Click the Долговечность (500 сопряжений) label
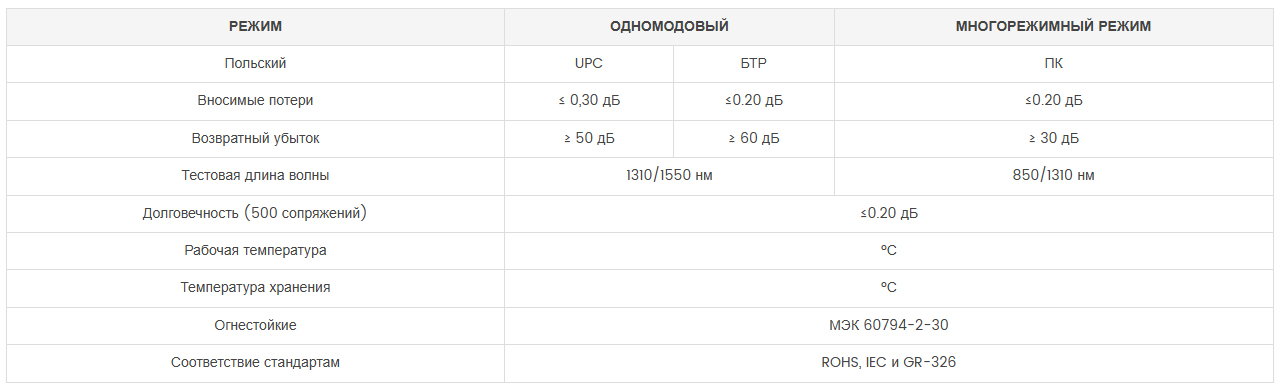The image size is (1280, 387). click(x=255, y=213)
